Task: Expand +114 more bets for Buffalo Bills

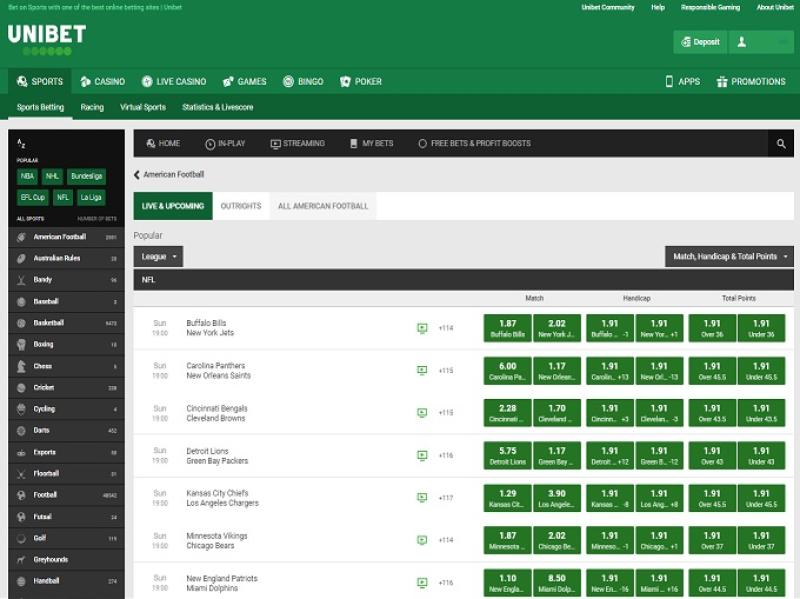Action: 446,328
